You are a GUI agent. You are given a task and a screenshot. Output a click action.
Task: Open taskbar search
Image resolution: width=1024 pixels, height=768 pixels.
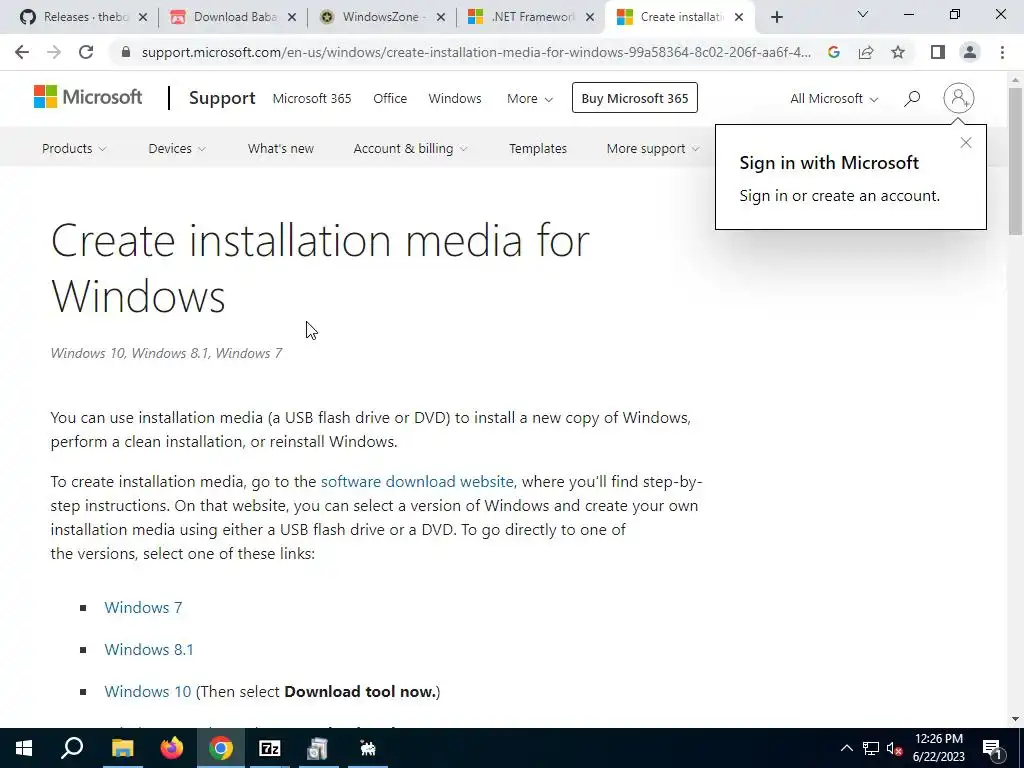pos(72,748)
